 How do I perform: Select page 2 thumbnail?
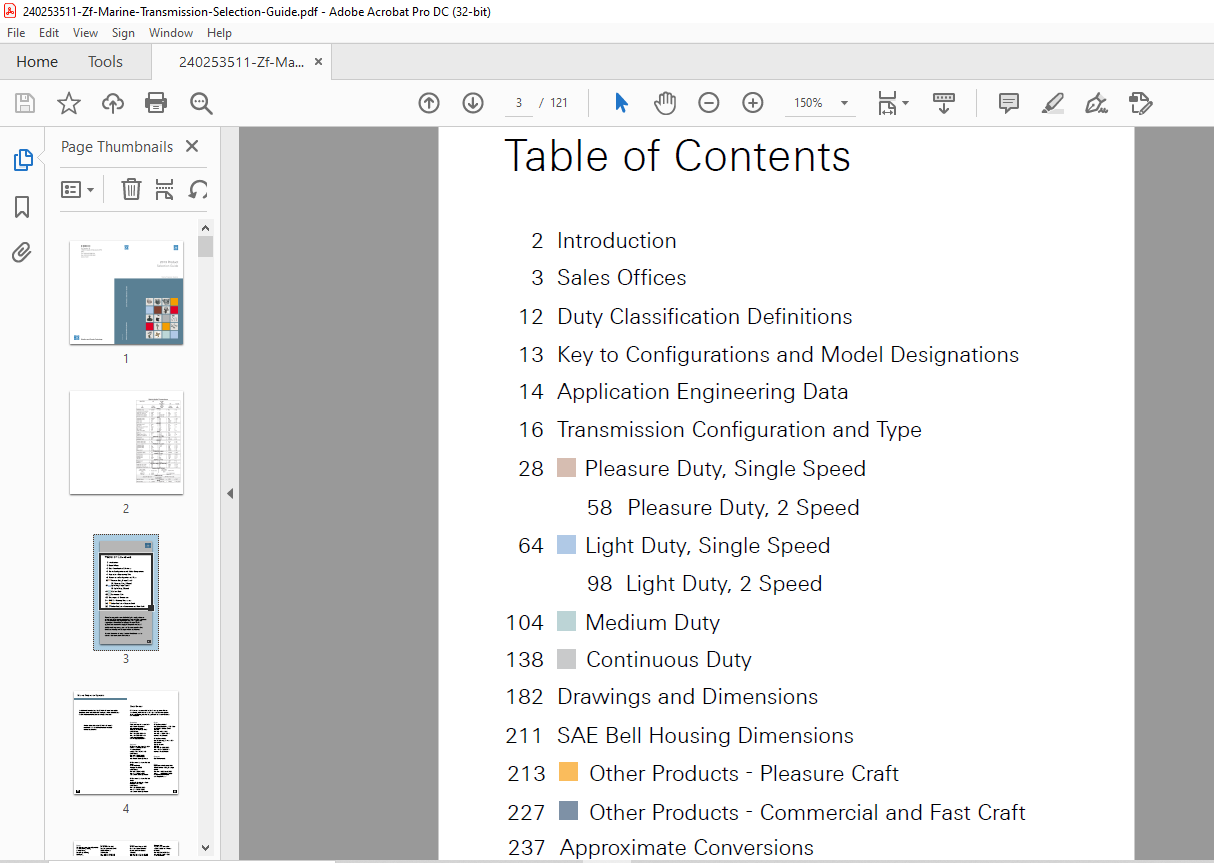(126, 442)
